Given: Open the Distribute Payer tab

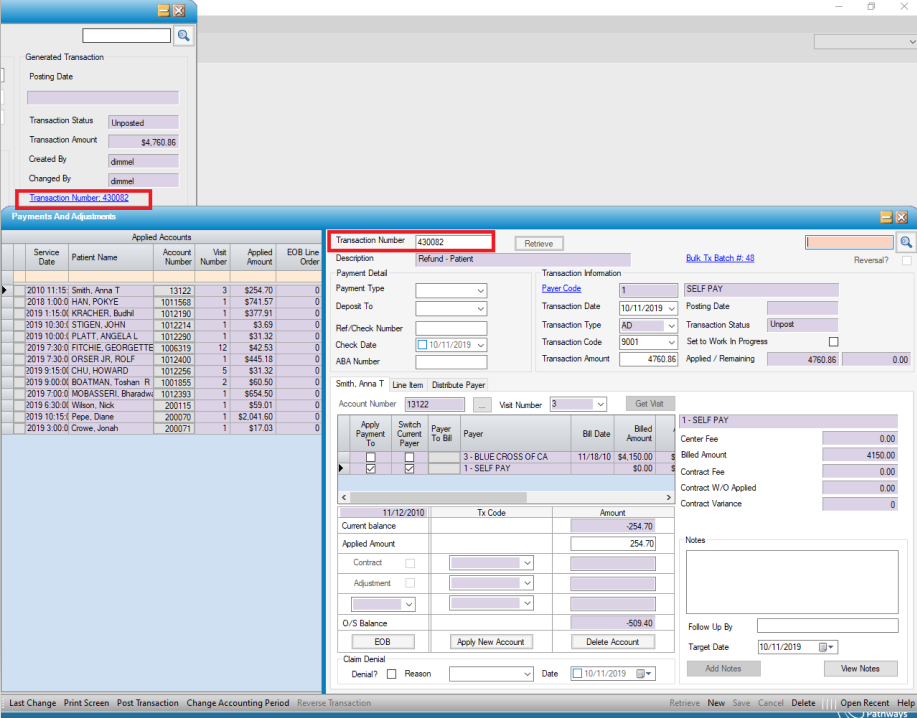Looking at the screenshot, I should (458, 384).
